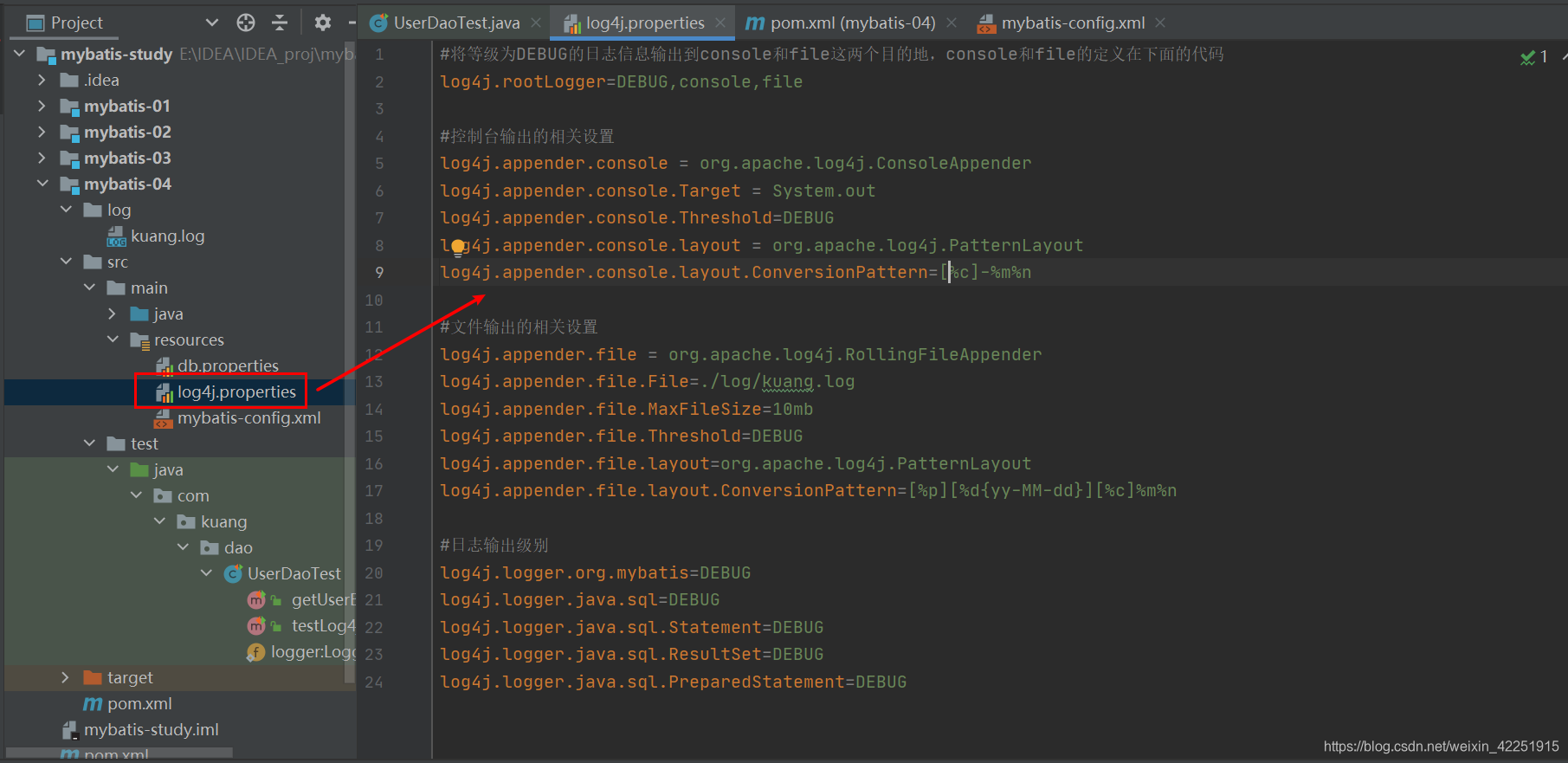Select the testLog4j method node
The height and width of the screenshot is (763, 1568).
322,625
